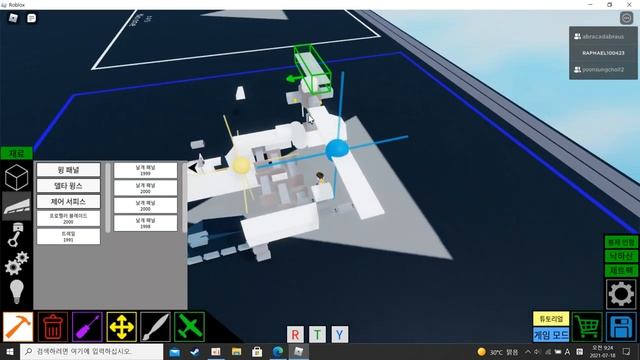Viewport: 640px width, 360px height.
Task: Click the topmost green button above 낙하산
Action: tap(621, 242)
